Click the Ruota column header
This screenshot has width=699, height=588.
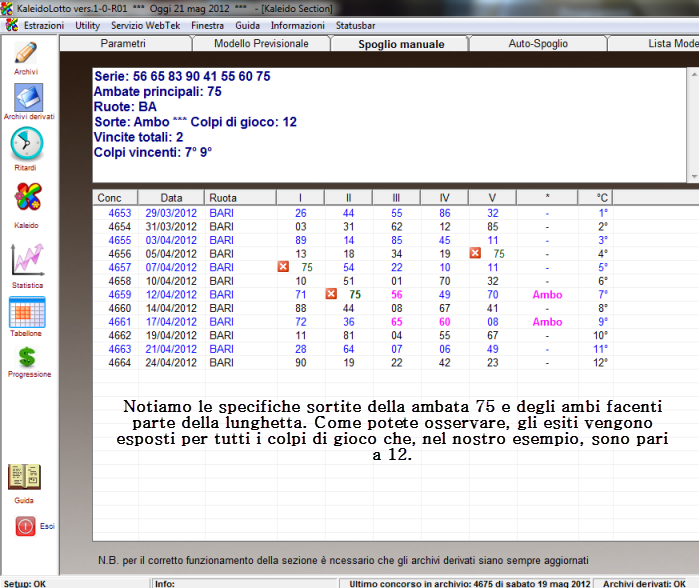(223, 198)
